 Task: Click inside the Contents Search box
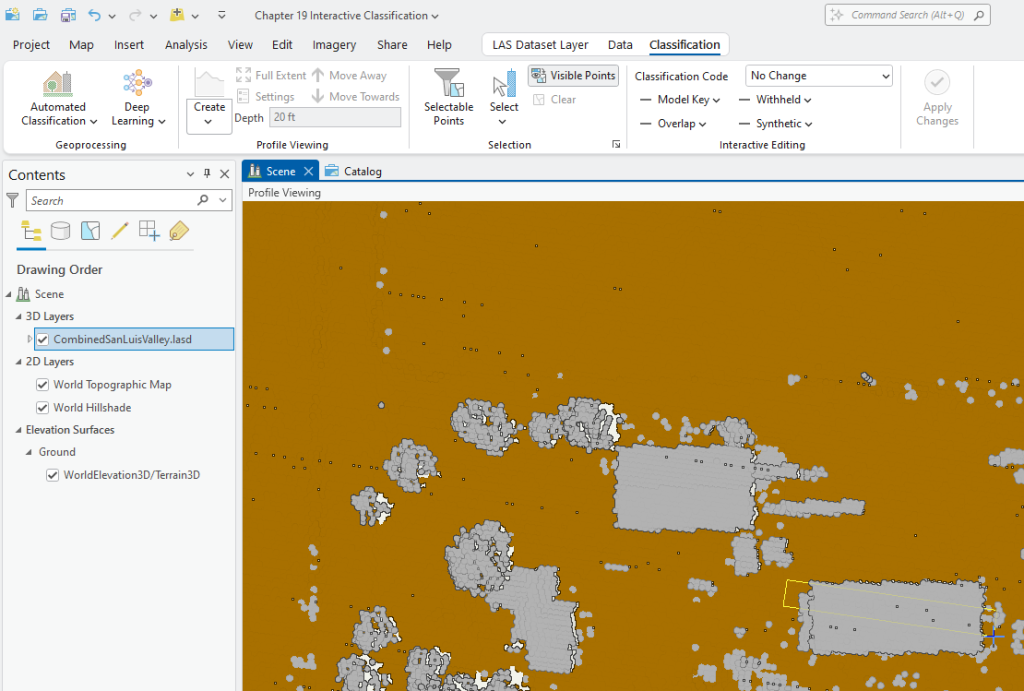110,200
